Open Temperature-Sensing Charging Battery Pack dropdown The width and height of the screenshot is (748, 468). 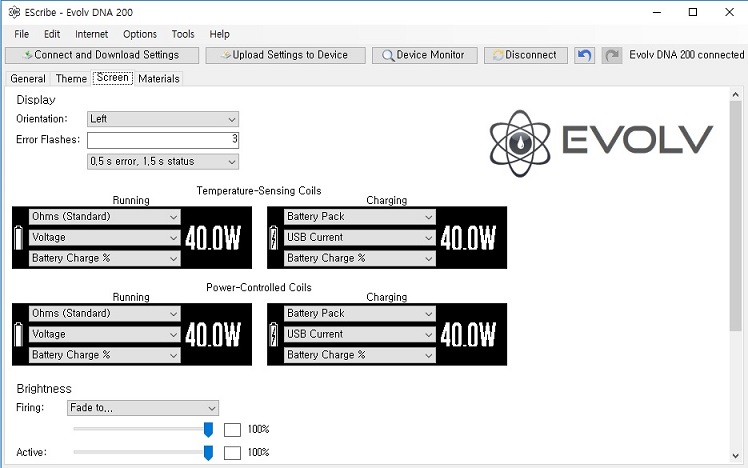(360, 217)
